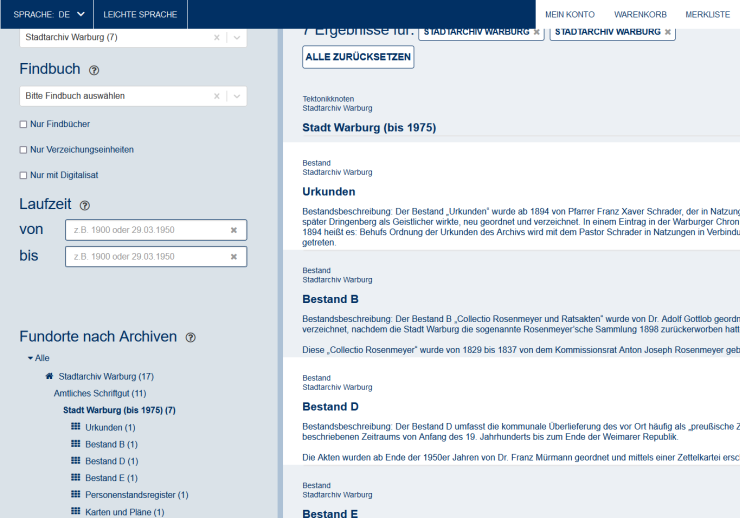The image size is (740, 518).
Task: Collapse the Alle tree node
Action: click(30, 359)
